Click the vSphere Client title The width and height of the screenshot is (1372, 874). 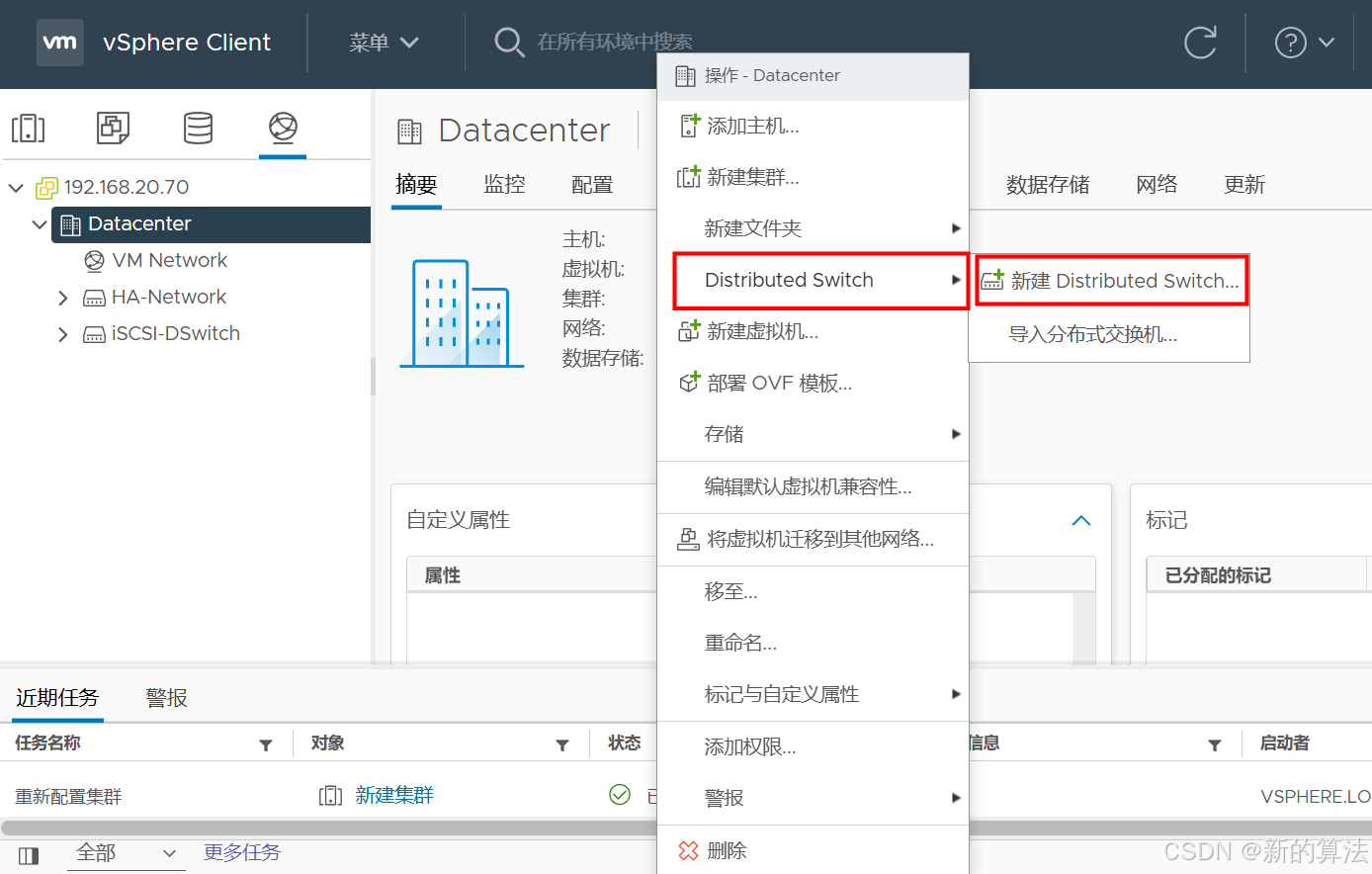pyautogui.click(x=187, y=43)
